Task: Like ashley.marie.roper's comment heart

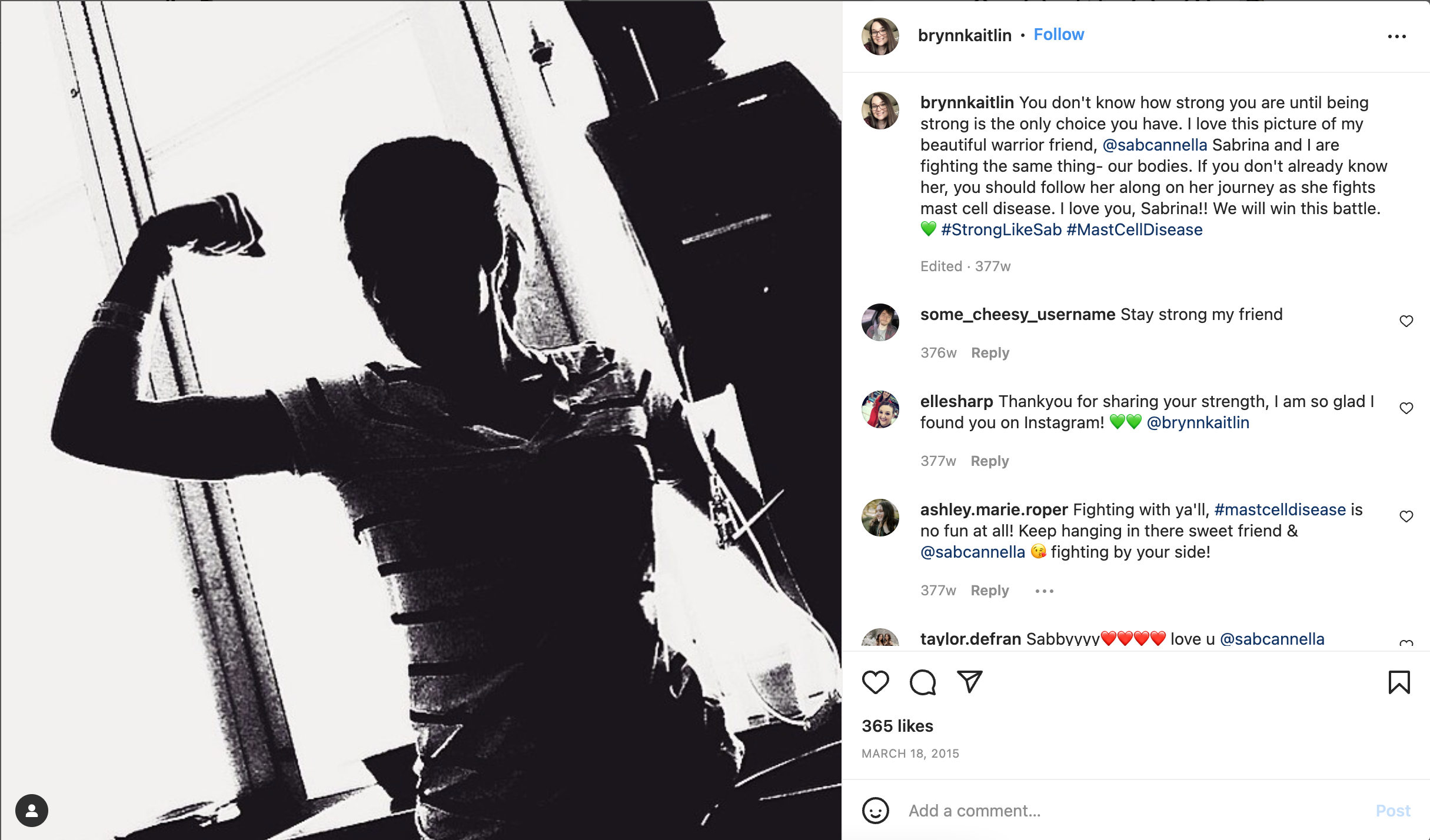Action: click(1406, 516)
